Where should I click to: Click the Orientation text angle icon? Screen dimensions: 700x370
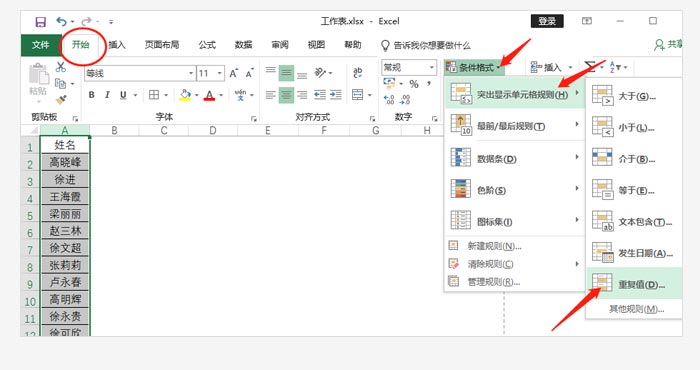[321, 72]
